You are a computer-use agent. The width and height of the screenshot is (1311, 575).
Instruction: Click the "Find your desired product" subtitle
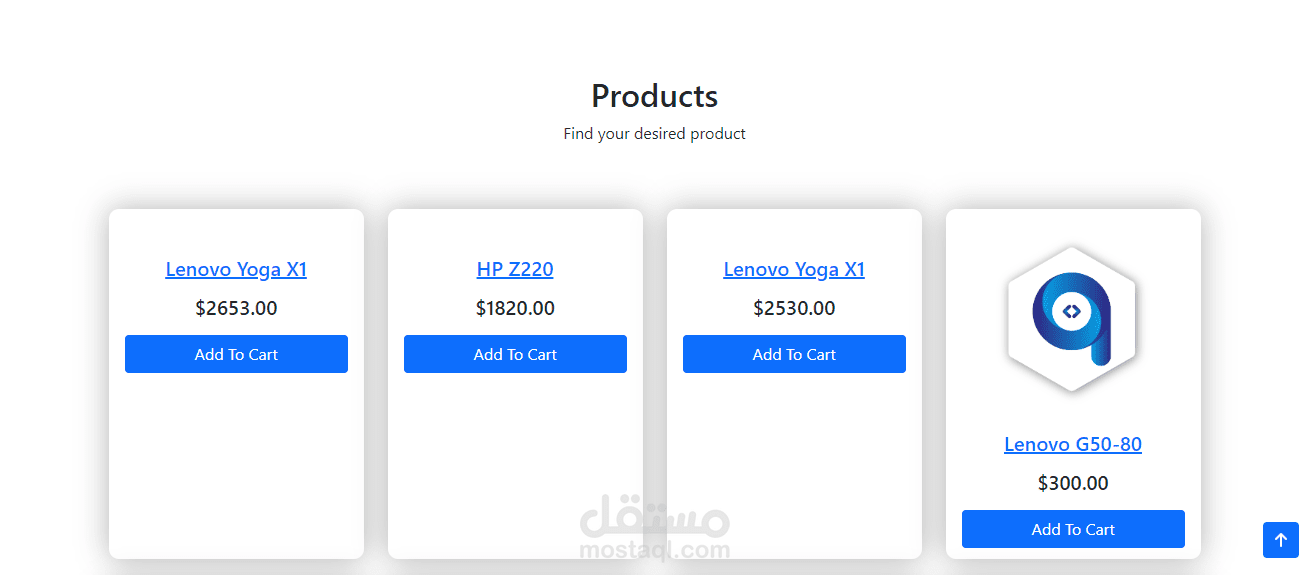click(654, 134)
